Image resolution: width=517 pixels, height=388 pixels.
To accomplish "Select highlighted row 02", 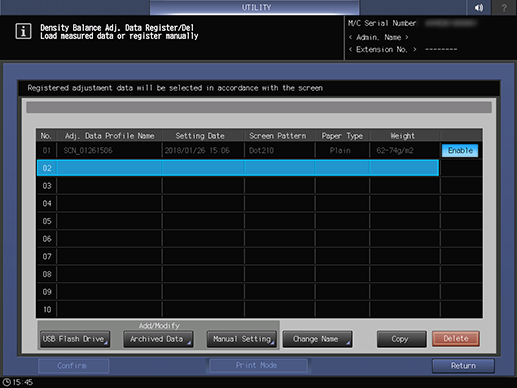I will (x=238, y=168).
